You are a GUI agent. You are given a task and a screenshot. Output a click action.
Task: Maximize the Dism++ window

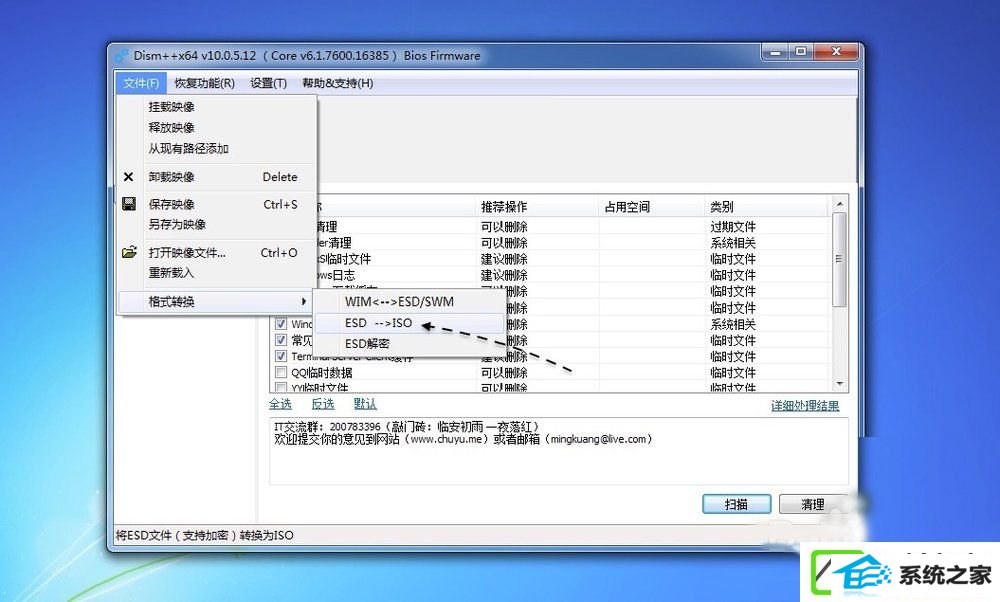[x=801, y=52]
